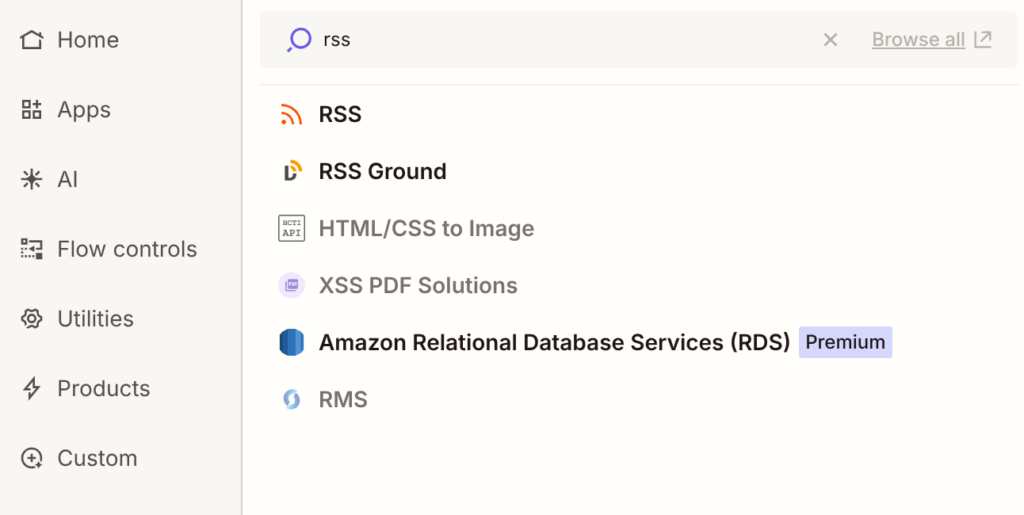This screenshot has width=1024, height=515.
Task: Click the magnifier search icon
Action: tap(299, 40)
